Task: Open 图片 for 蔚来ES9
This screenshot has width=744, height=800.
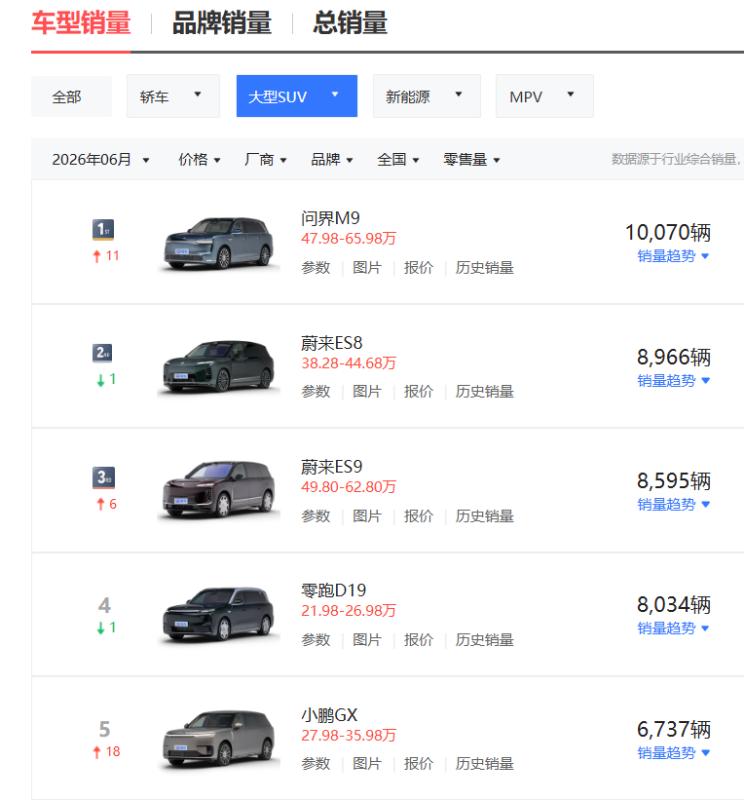Action: [367, 516]
